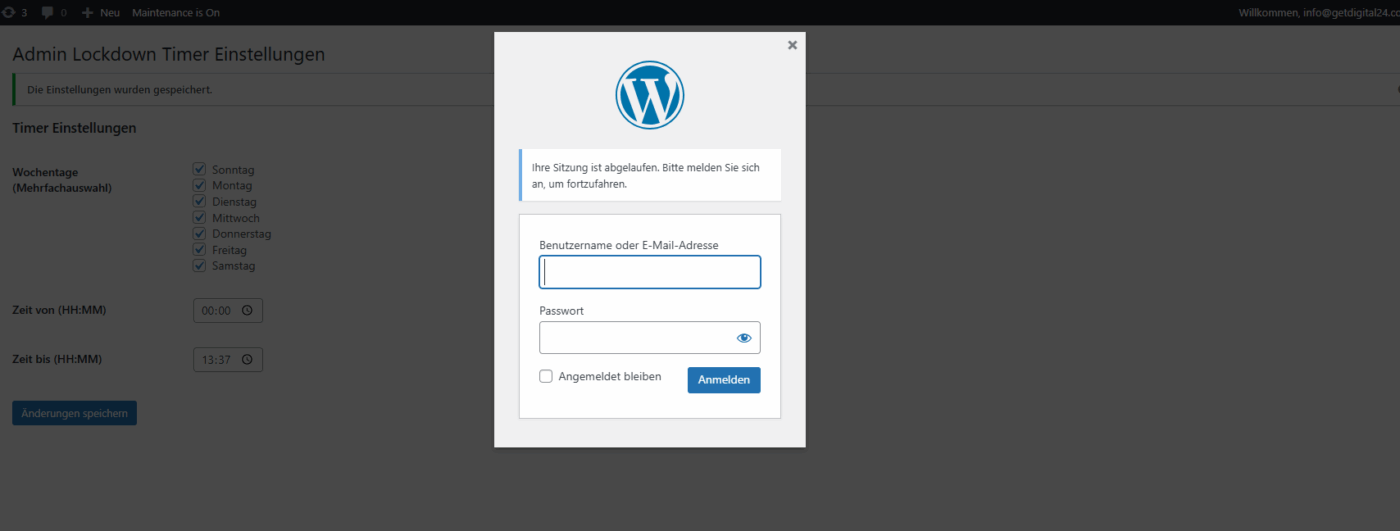1400x531 pixels.
Task: Open time picker clock for Zeit bis
Action: tap(247, 359)
